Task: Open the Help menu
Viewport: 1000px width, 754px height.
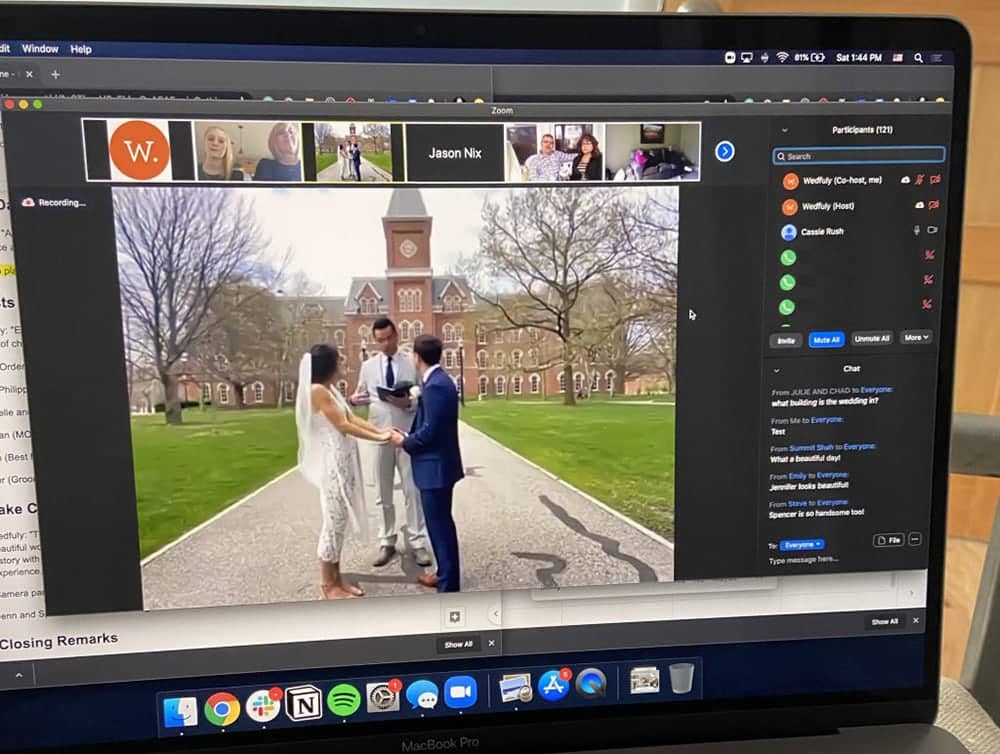Action: coord(81,49)
